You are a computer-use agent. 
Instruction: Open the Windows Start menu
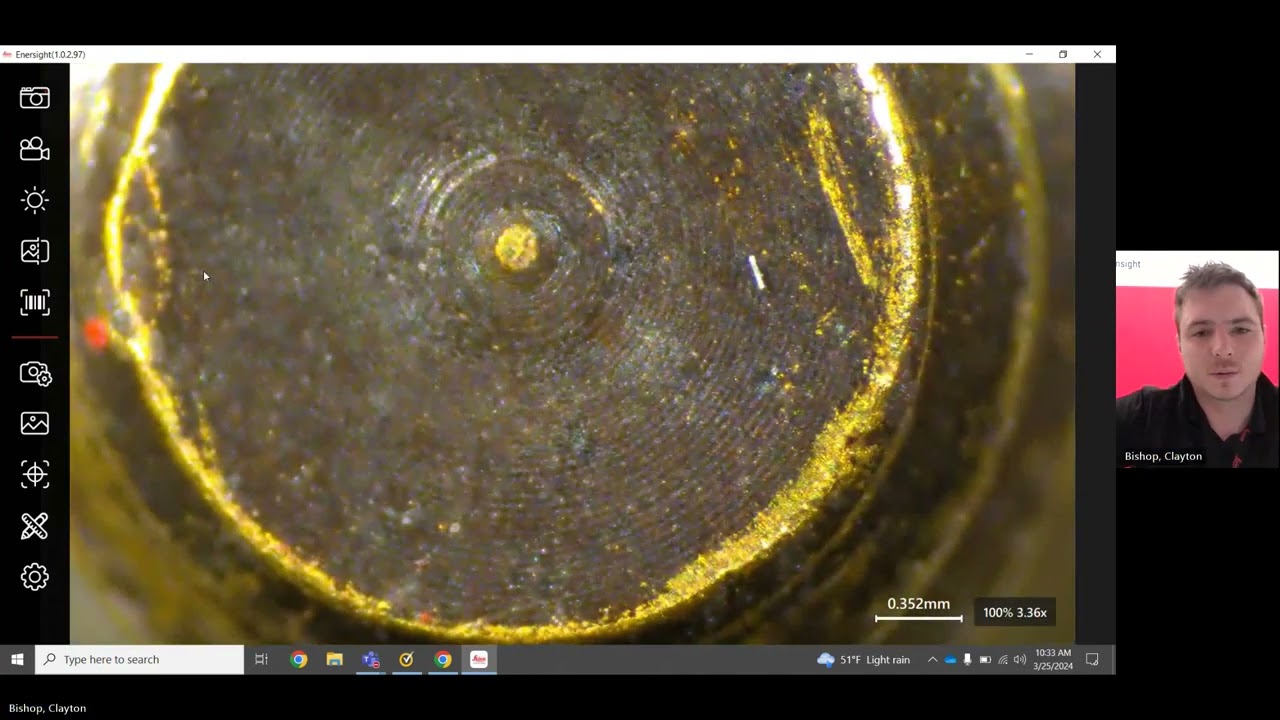(x=17, y=659)
